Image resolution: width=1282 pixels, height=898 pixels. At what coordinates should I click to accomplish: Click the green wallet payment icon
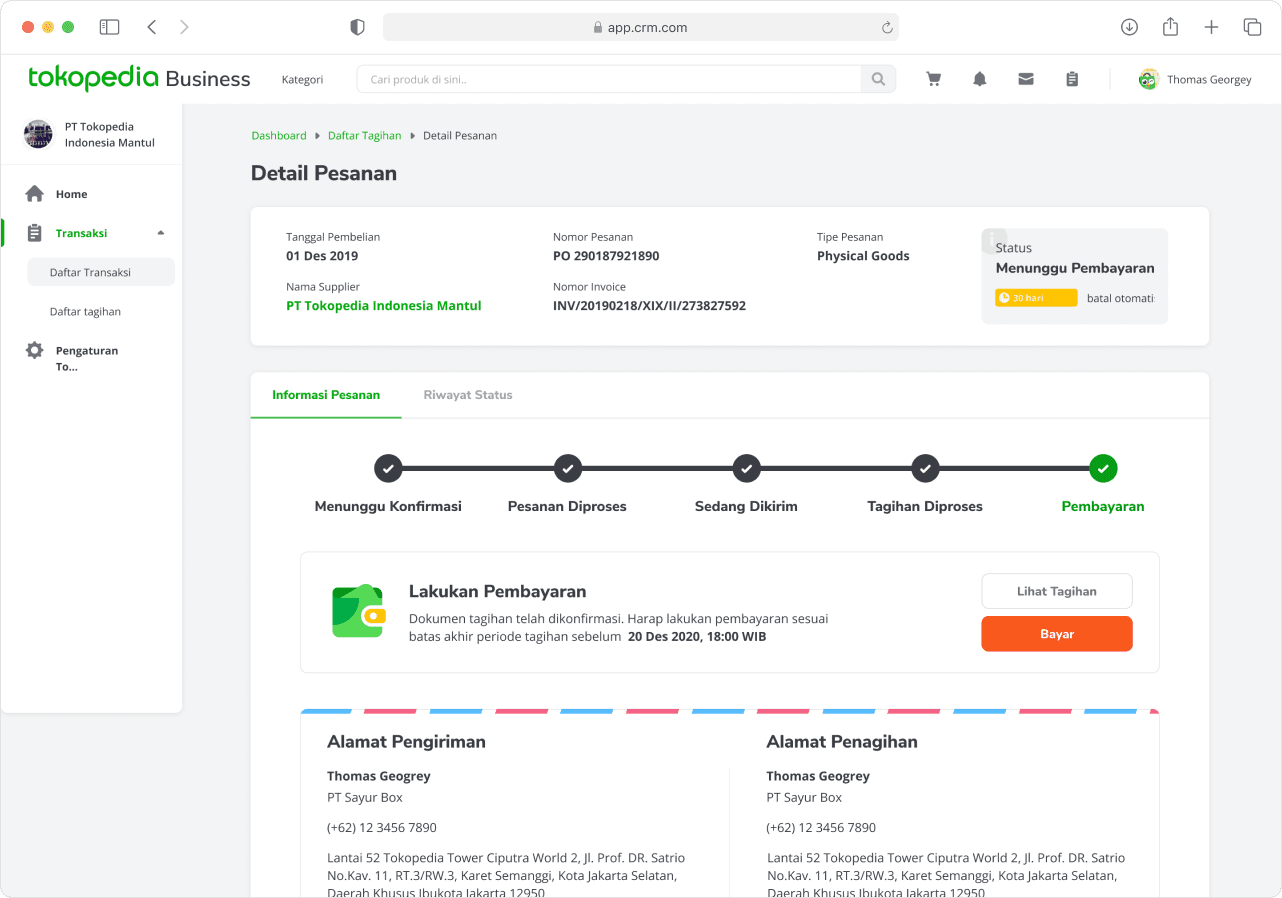(x=358, y=611)
